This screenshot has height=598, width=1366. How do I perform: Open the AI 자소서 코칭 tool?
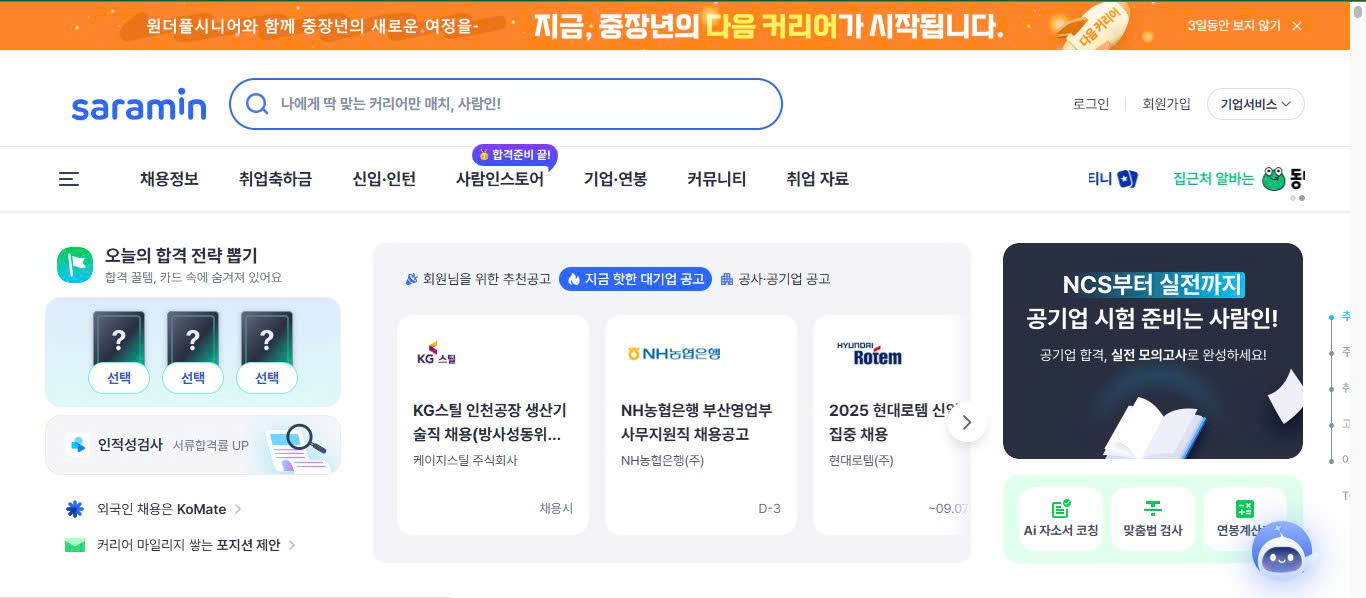[1060, 519]
